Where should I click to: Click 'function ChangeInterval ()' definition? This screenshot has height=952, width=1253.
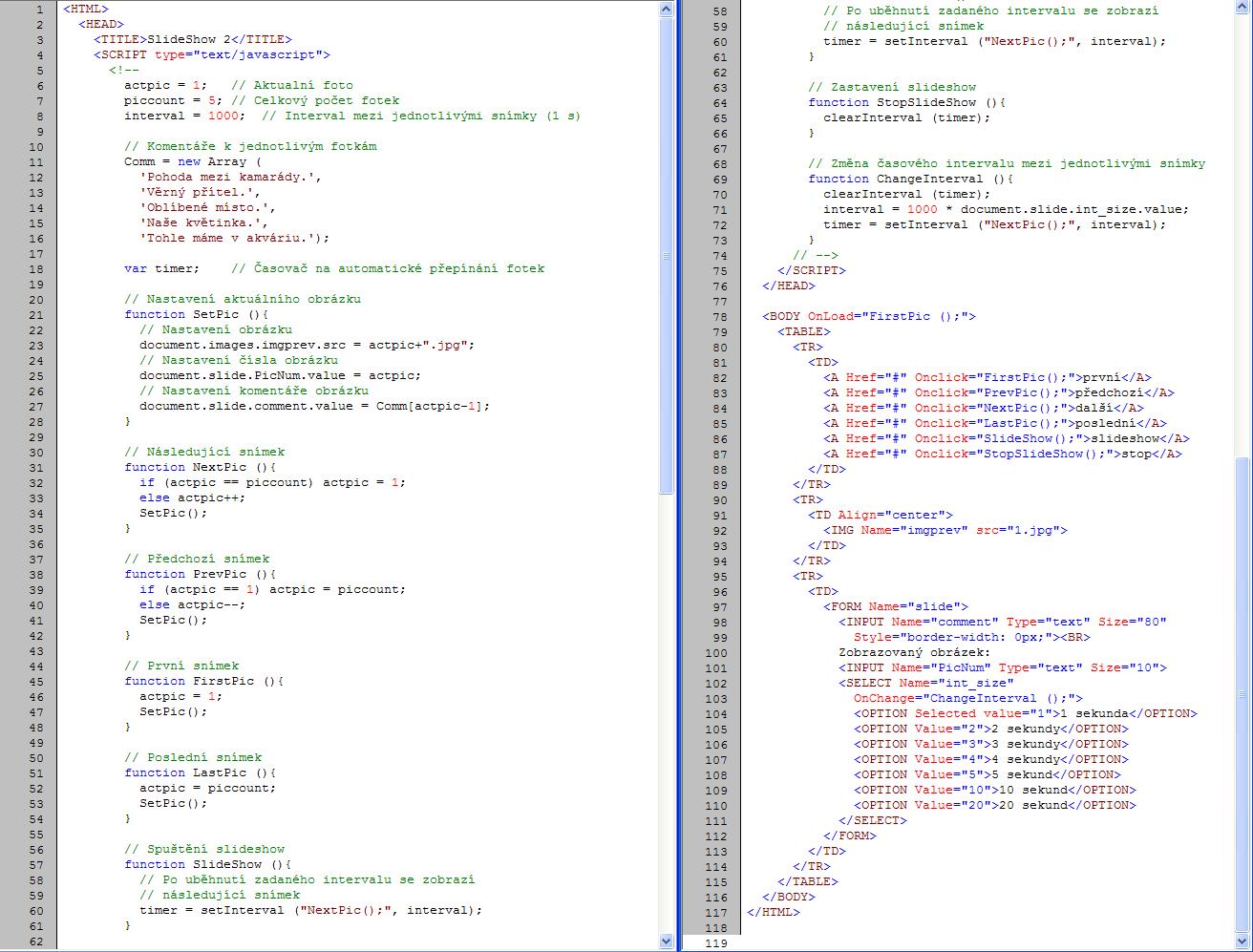(910, 179)
